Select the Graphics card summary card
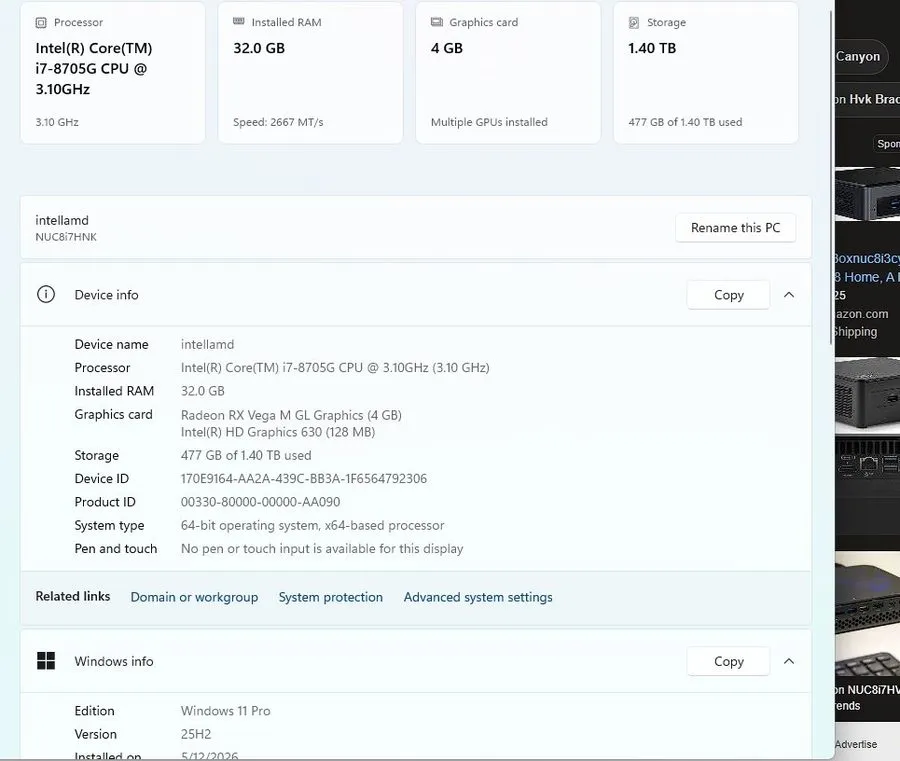 508,72
